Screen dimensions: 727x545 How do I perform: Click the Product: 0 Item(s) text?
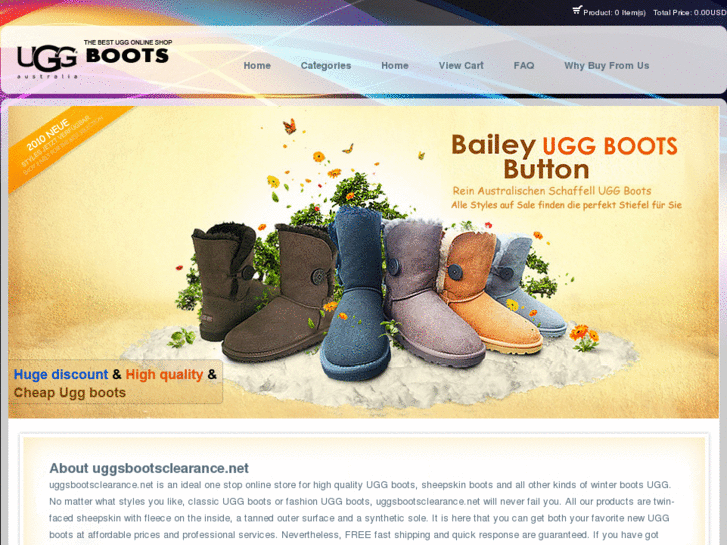point(614,13)
